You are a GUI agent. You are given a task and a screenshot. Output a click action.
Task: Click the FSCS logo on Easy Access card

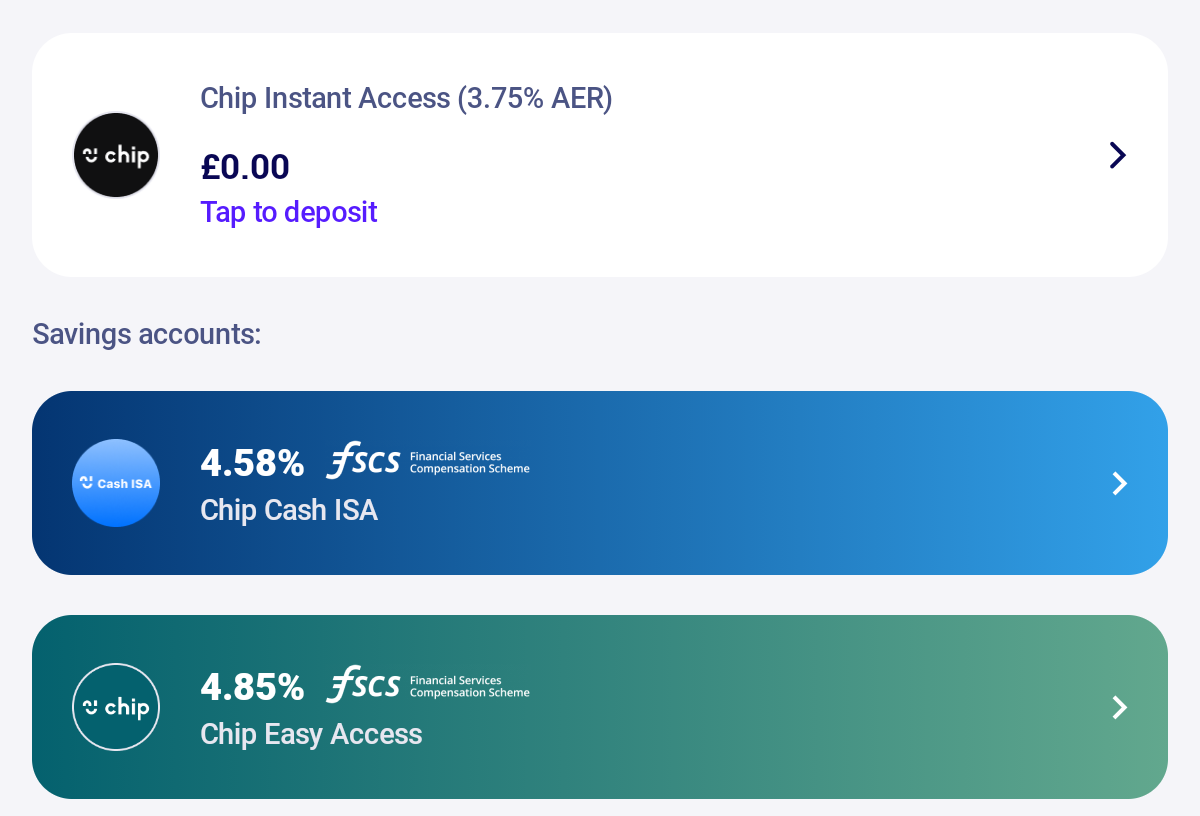(x=429, y=686)
